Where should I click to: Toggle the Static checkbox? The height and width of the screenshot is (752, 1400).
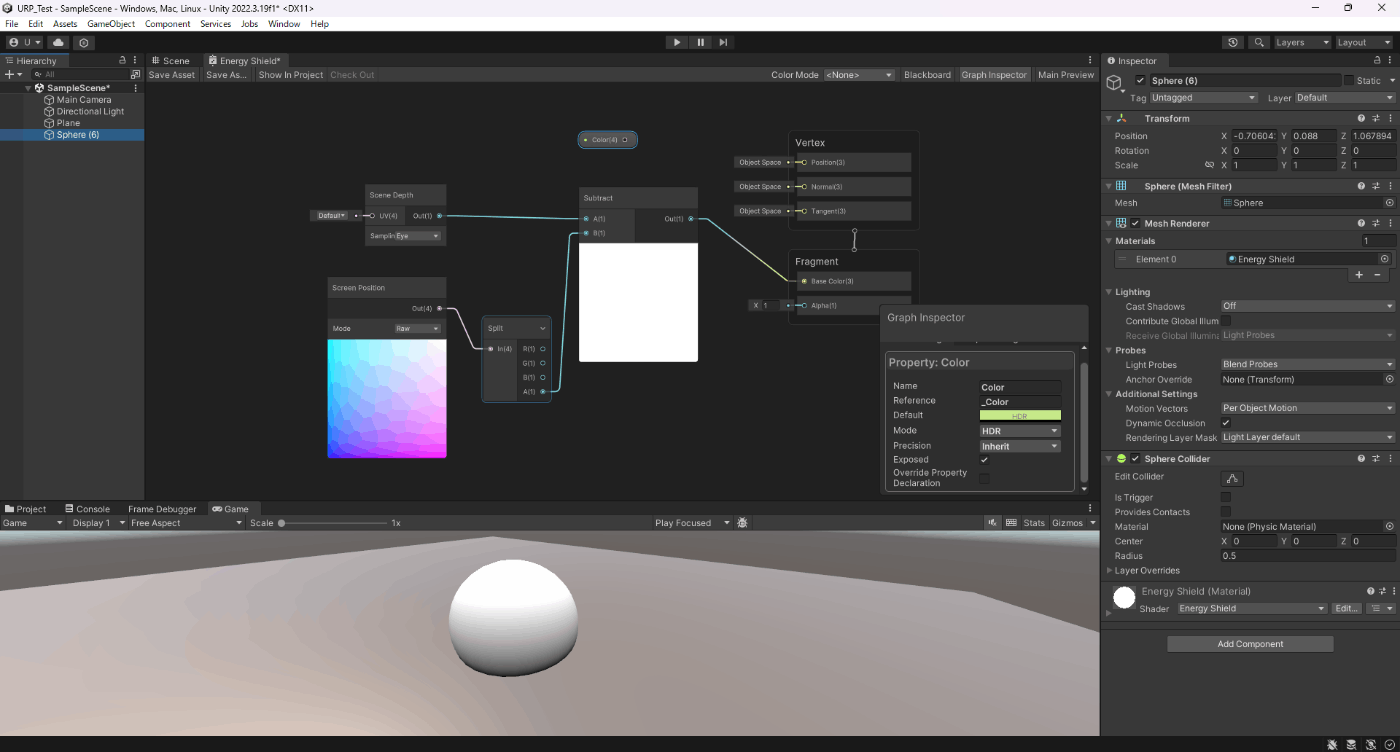tap(1349, 80)
